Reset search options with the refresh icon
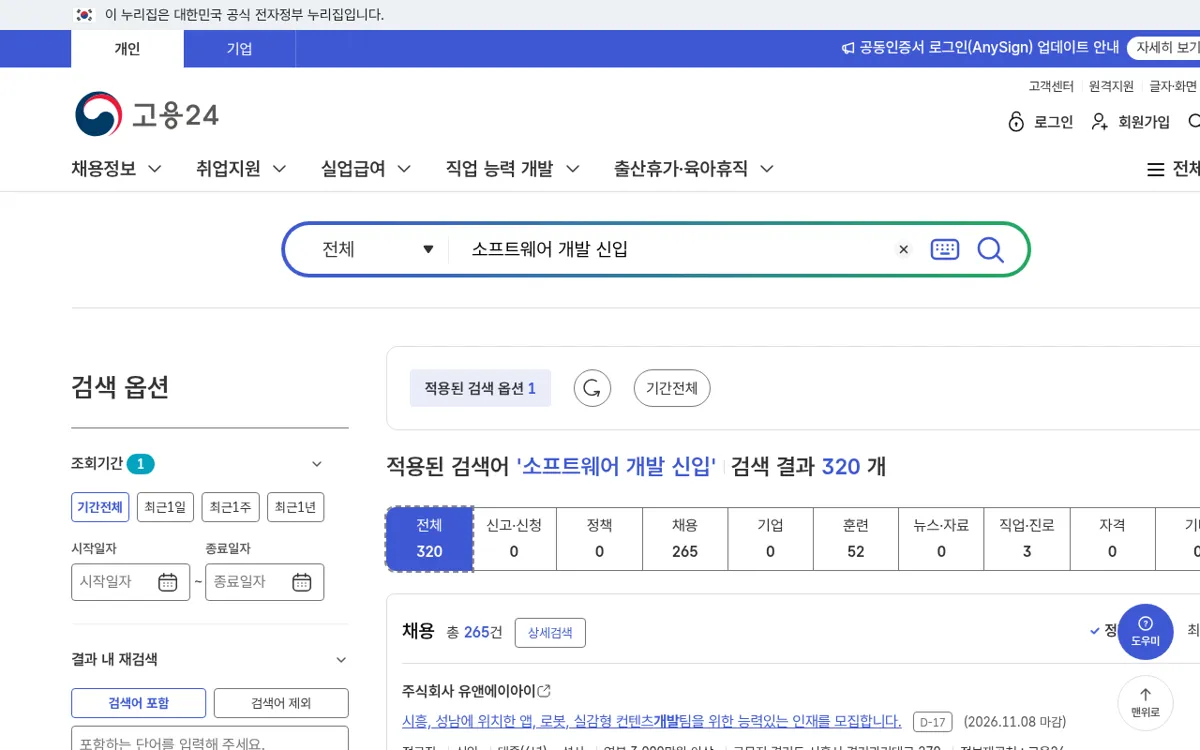 592,388
